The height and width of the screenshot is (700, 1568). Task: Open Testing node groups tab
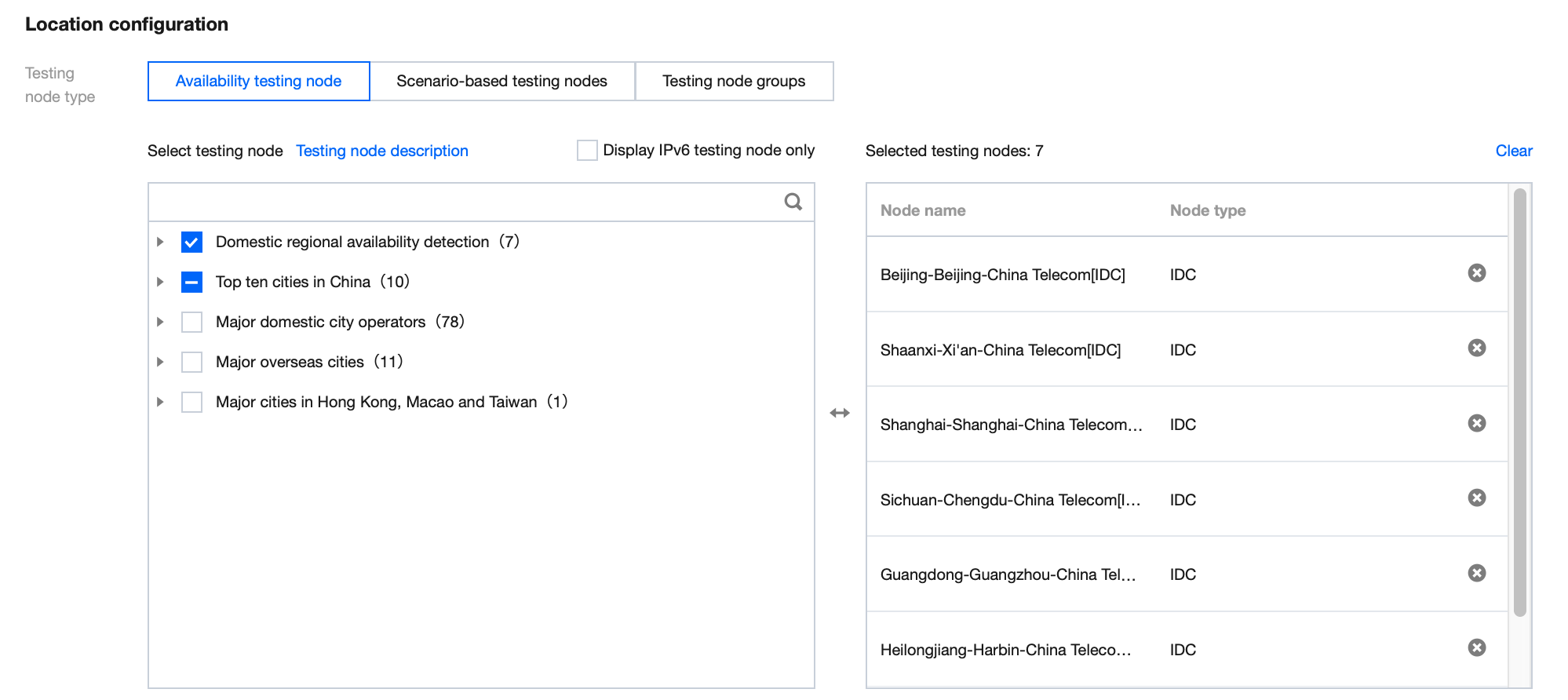[x=734, y=81]
